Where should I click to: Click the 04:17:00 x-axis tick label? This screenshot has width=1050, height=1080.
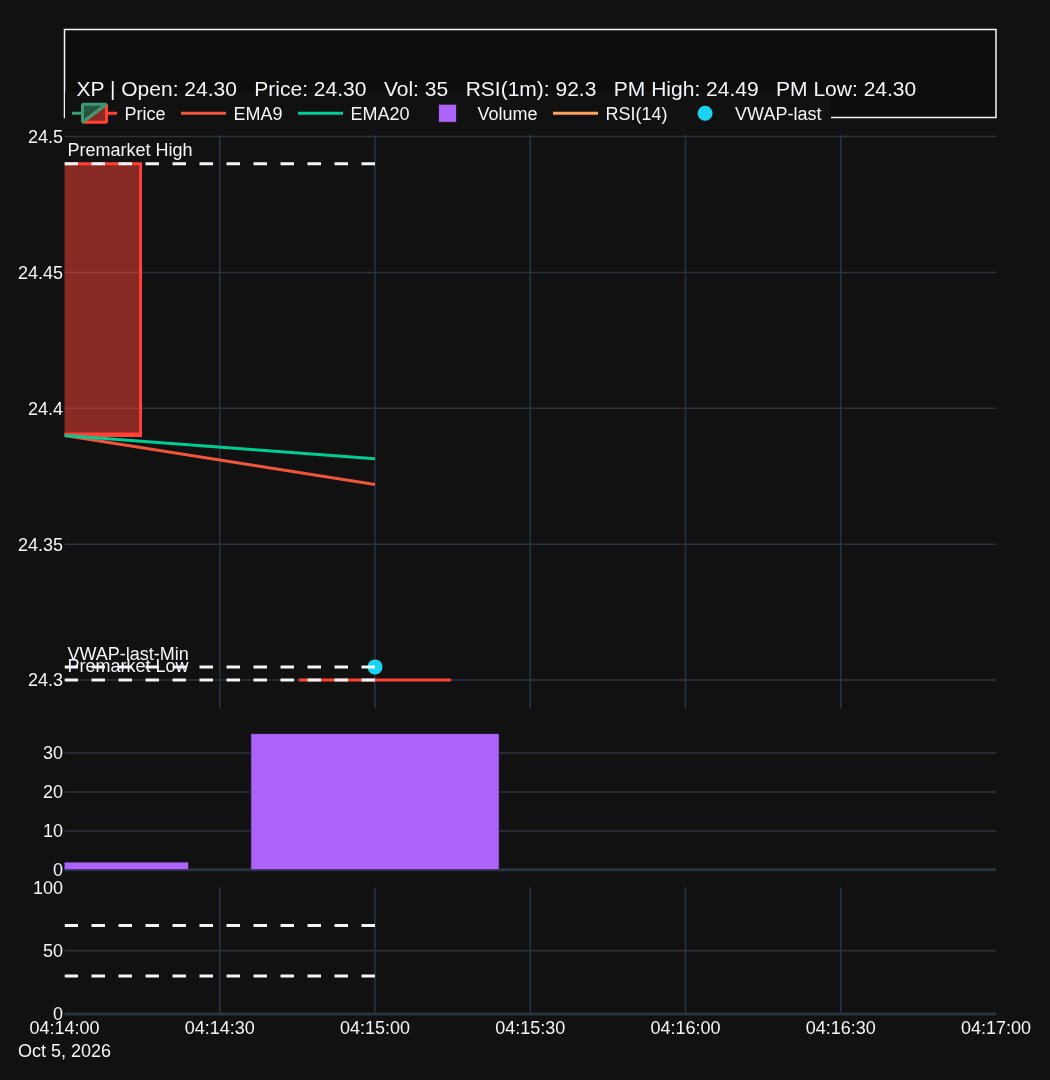pyautogui.click(x=996, y=1028)
